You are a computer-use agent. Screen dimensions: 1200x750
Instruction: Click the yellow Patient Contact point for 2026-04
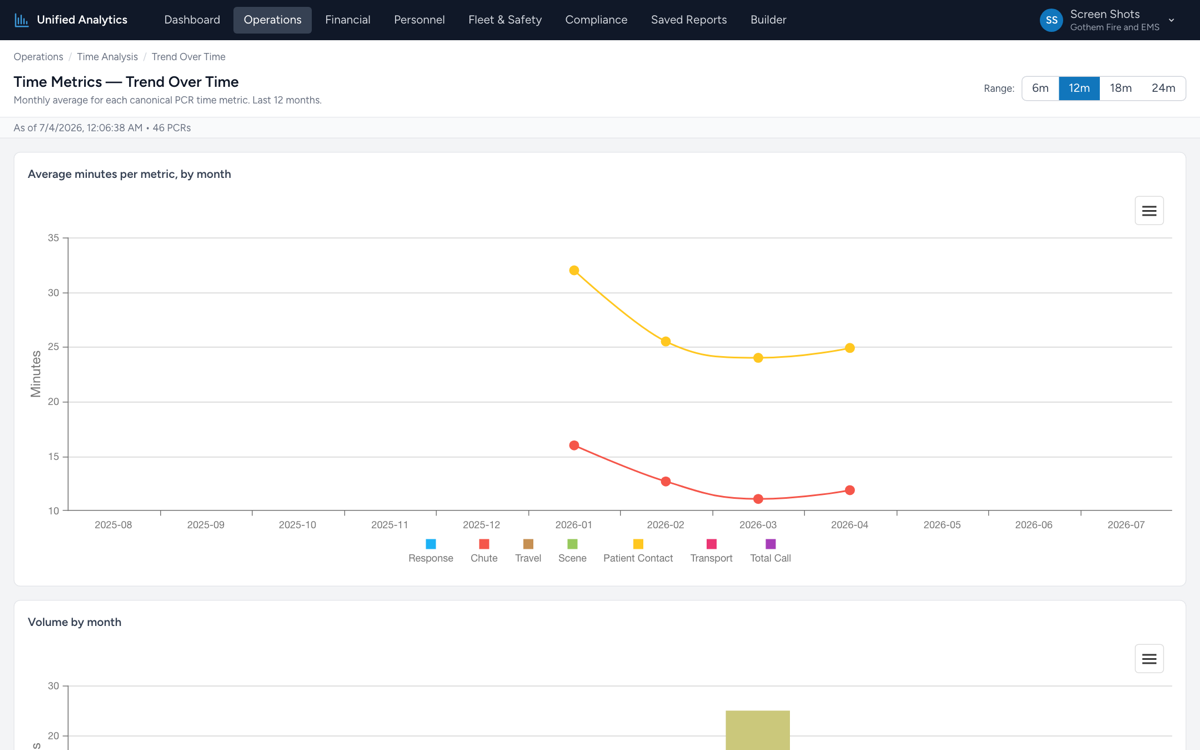click(850, 348)
